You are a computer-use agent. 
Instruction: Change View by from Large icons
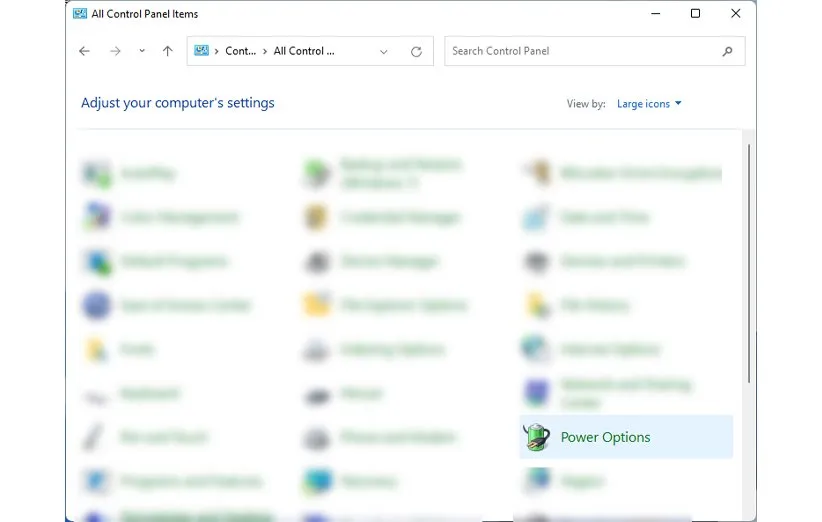(x=649, y=104)
